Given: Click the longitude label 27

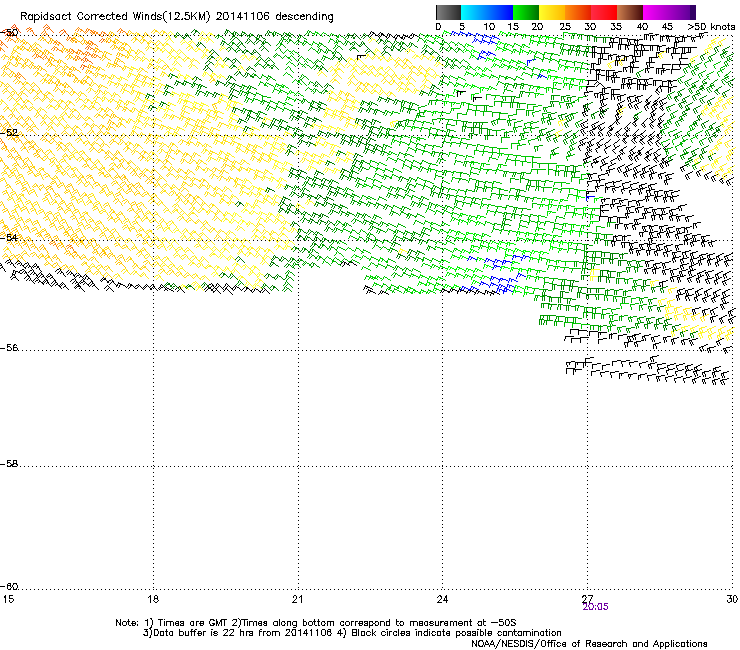Looking at the screenshot, I should coord(587,599).
